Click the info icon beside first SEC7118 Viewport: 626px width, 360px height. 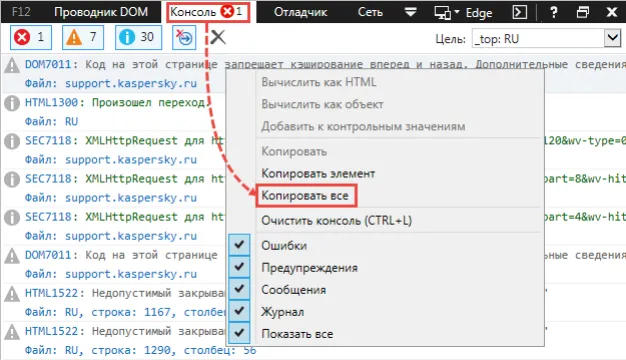[12, 141]
